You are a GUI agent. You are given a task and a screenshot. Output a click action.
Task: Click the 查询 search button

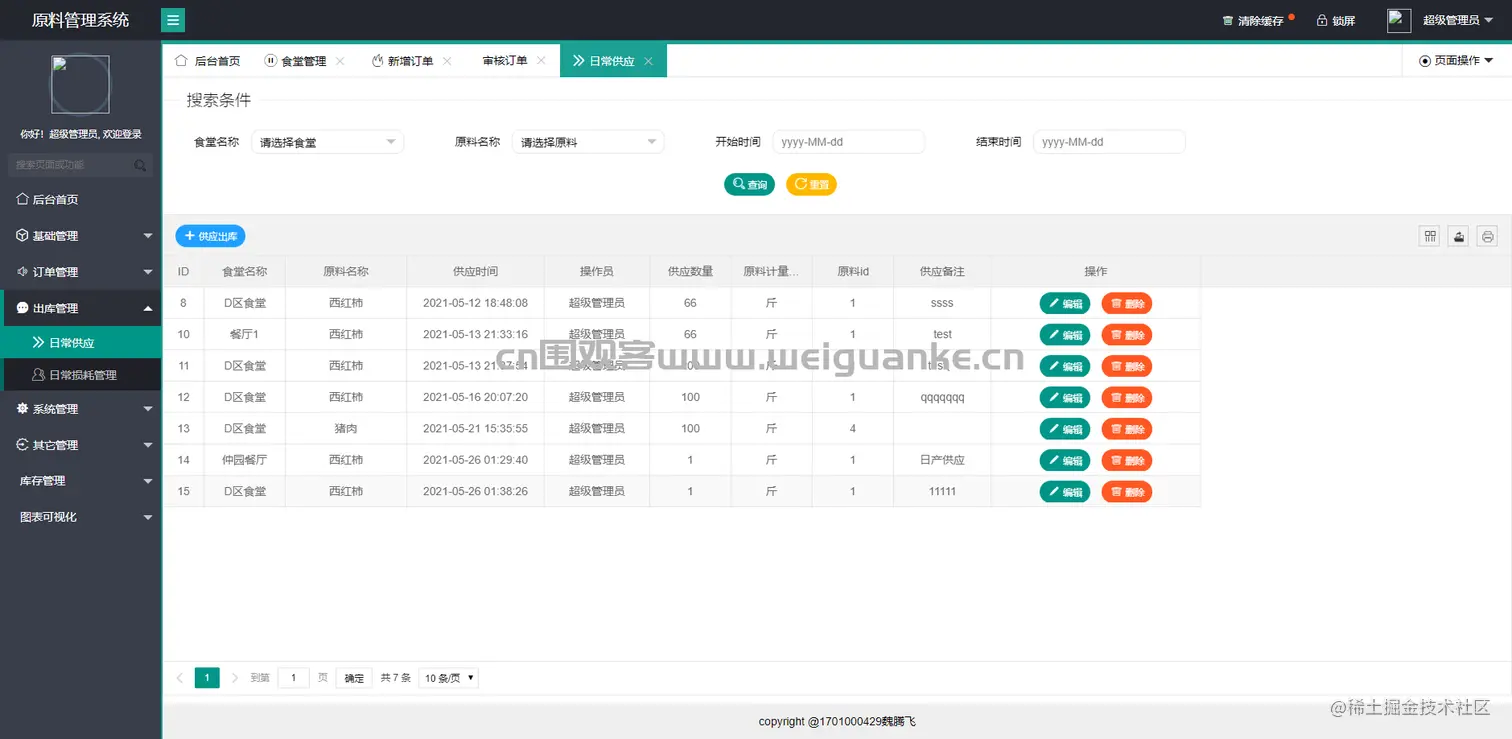749,185
